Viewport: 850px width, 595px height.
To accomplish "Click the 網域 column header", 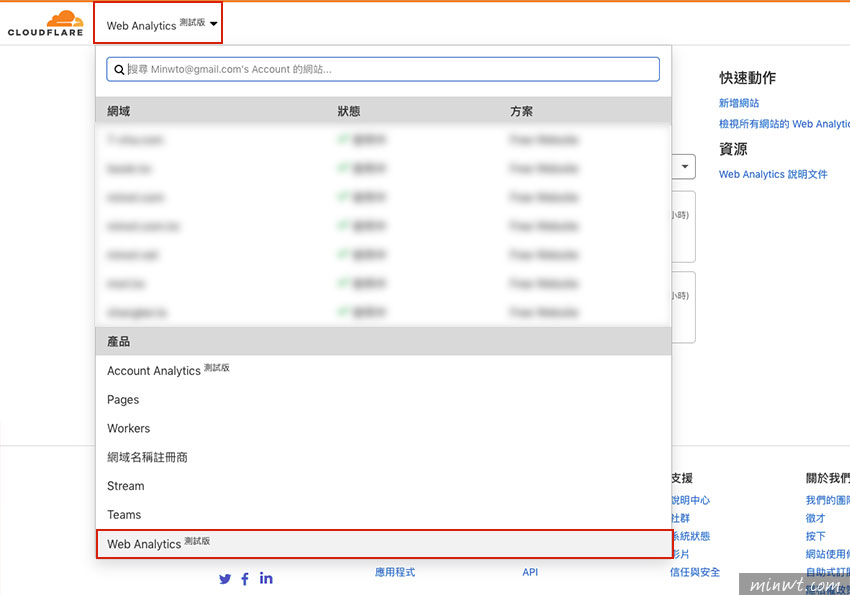I will click(119, 111).
